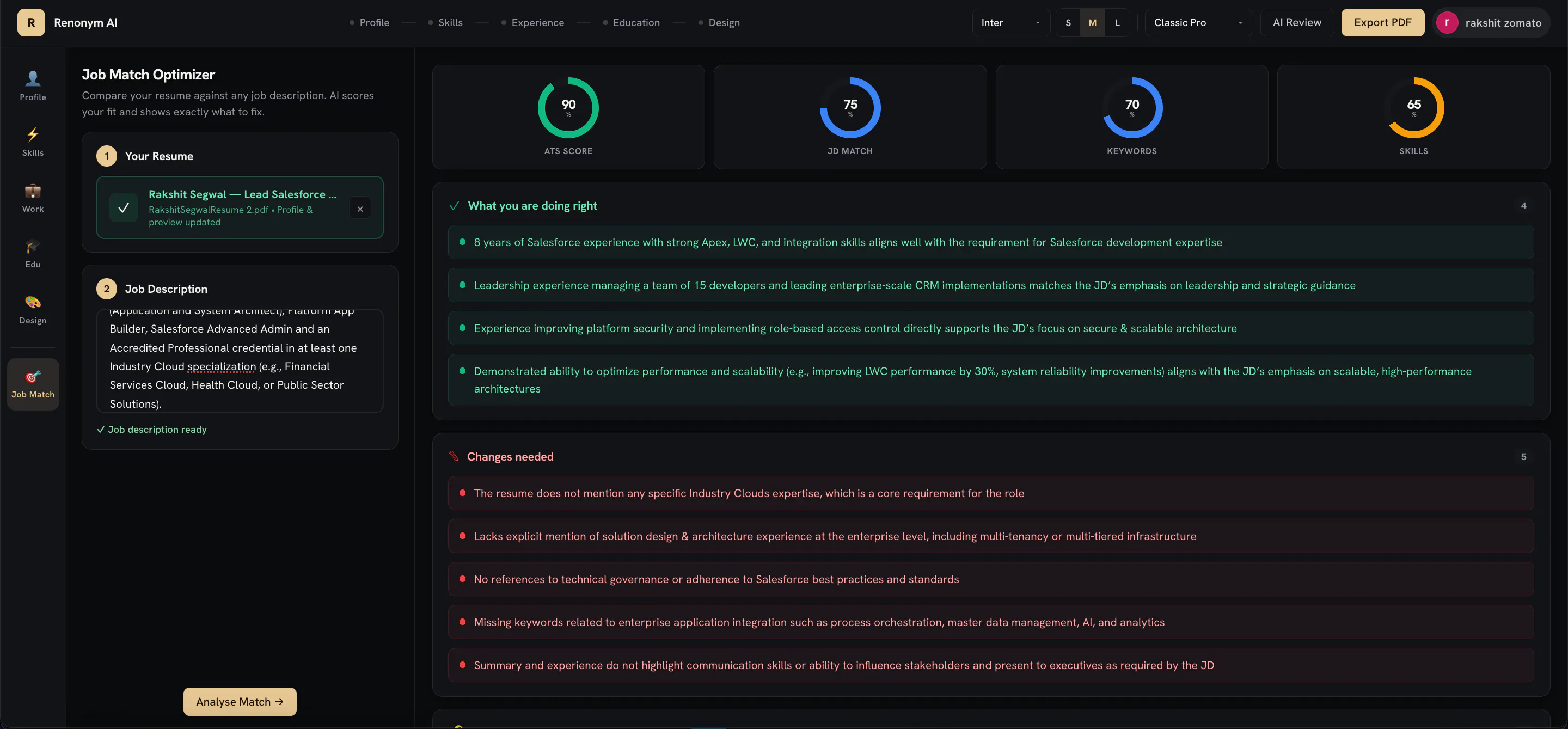Click the 'Job description ready' status text
This screenshot has height=729, width=1568.
(x=152, y=430)
